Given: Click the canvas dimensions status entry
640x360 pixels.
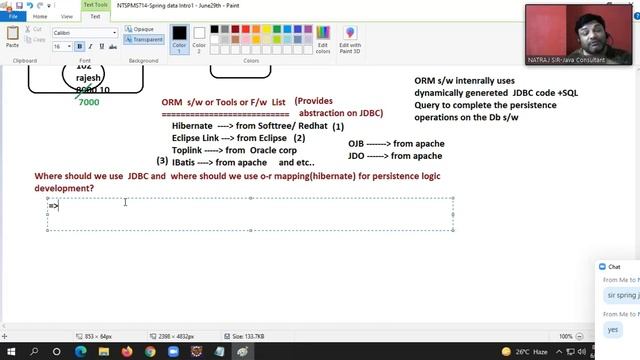Looking at the screenshot, I should 172,336.
